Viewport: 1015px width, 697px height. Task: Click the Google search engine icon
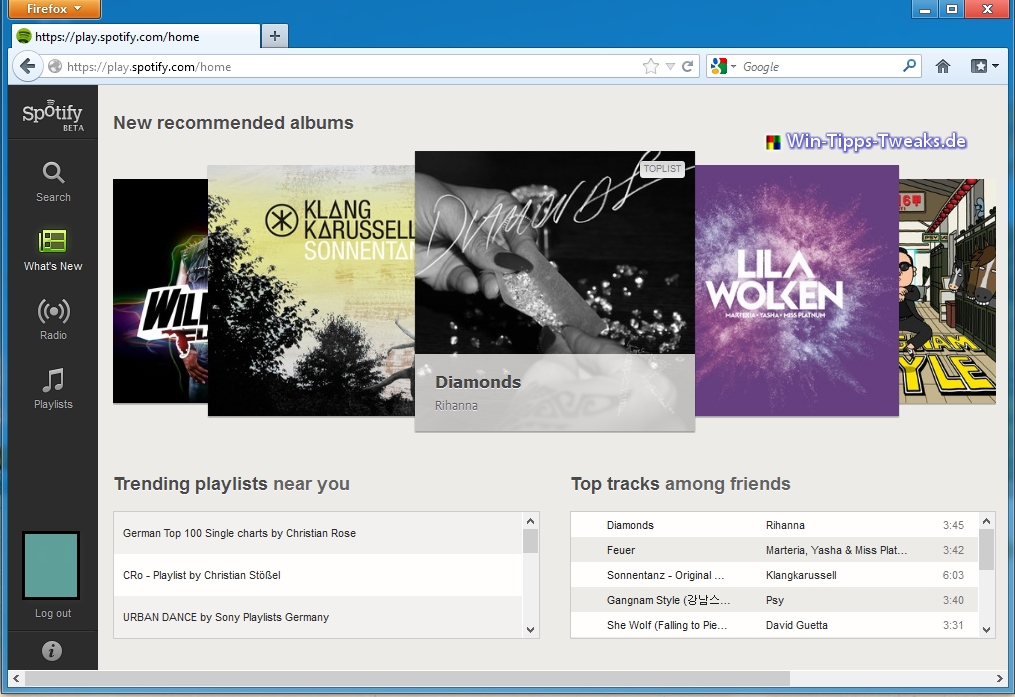click(719, 66)
